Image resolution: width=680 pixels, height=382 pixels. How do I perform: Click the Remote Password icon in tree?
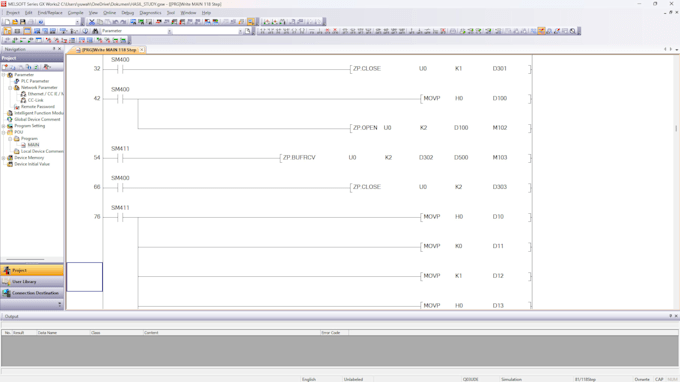[x=17, y=107]
